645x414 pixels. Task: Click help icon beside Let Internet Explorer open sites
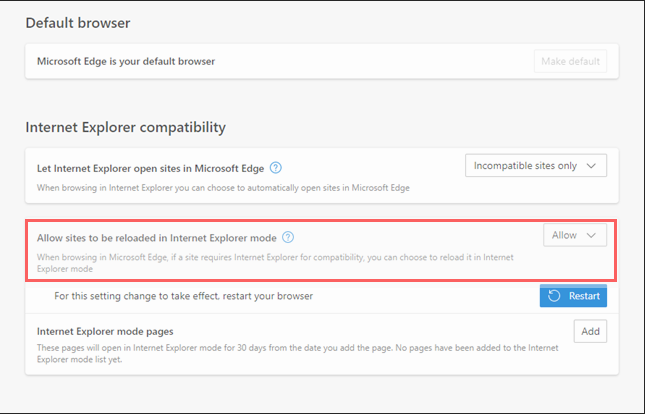click(276, 168)
